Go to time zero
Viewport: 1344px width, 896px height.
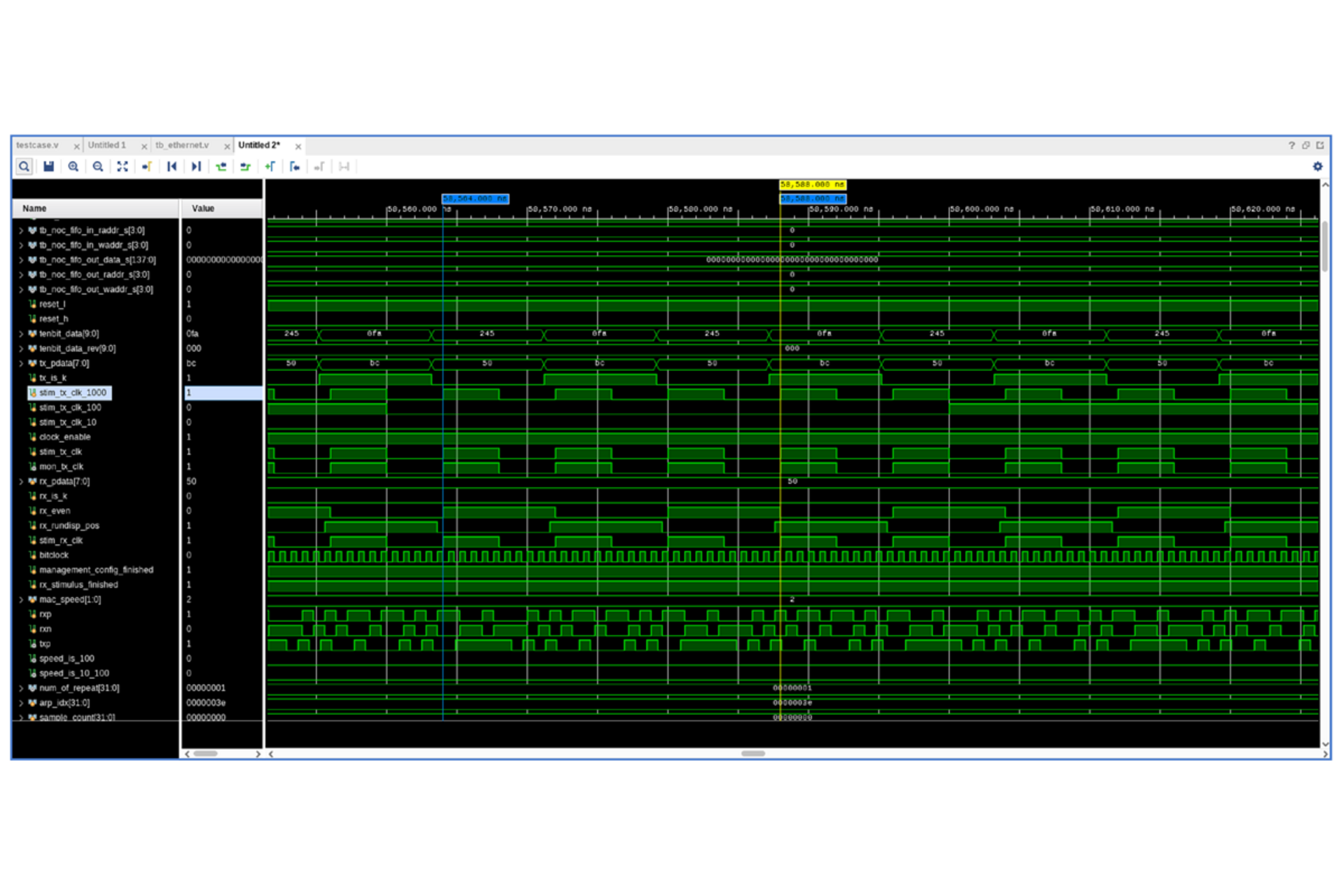pyautogui.click(x=171, y=167)
